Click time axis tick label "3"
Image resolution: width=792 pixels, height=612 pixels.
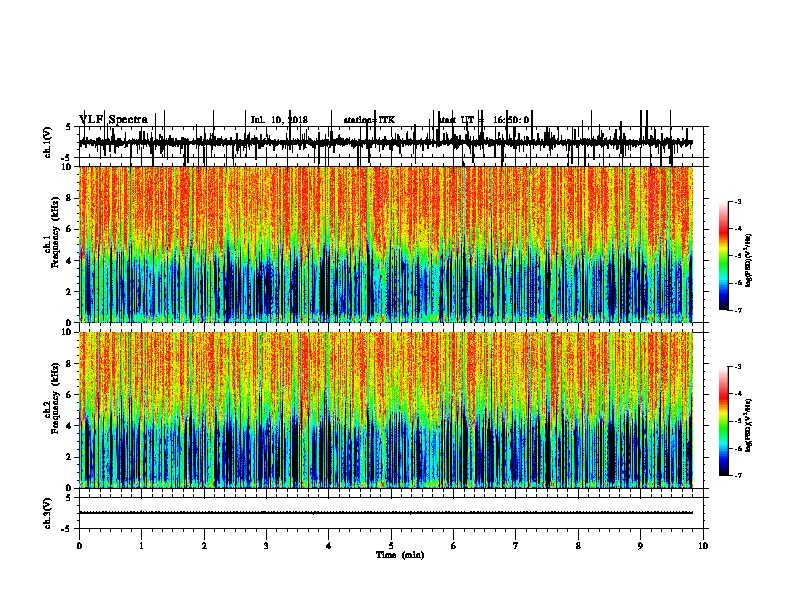266,546
